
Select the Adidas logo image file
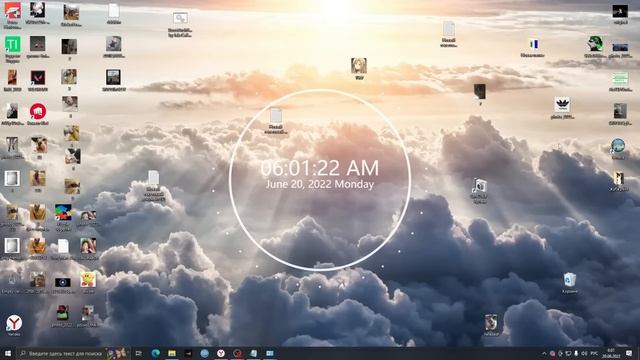(562, 107)
